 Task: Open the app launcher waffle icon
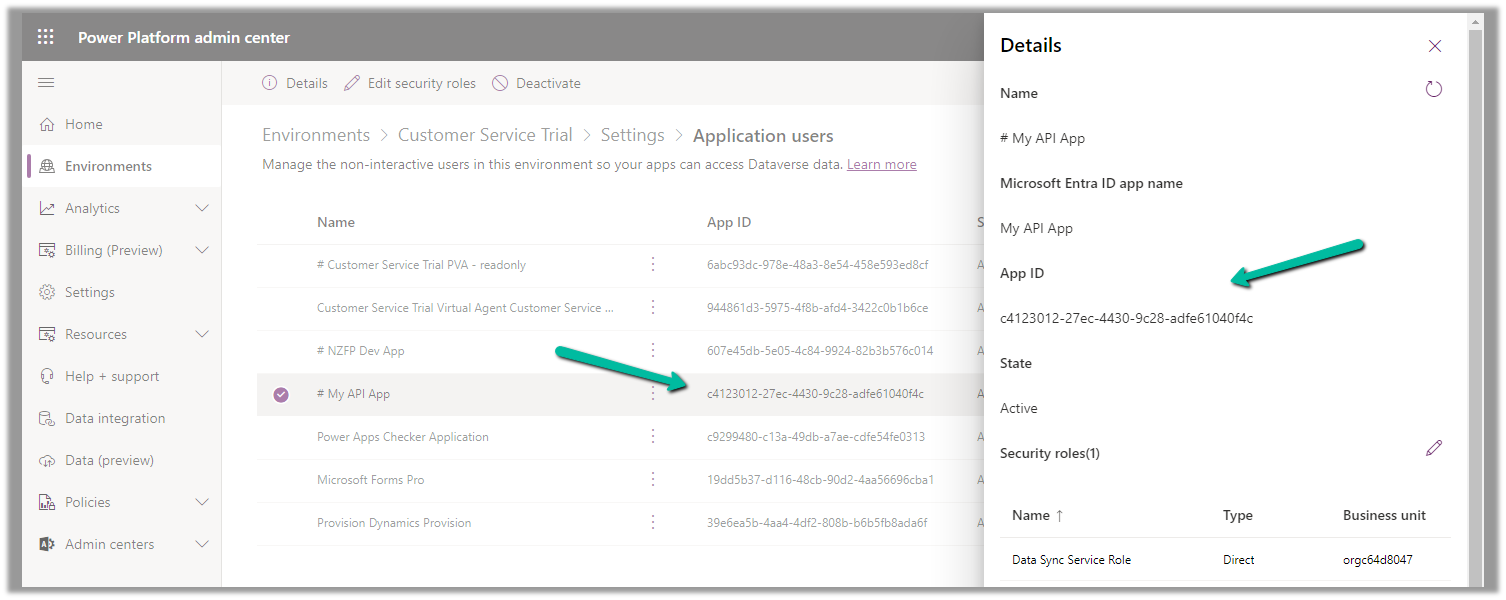coord(46,38)
